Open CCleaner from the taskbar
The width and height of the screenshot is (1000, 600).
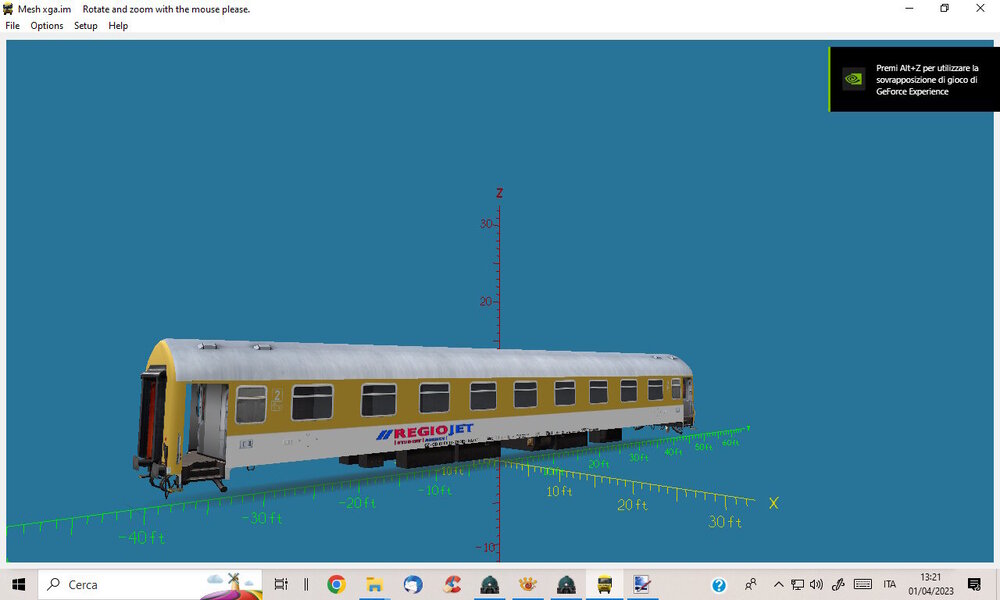[x=452, y=584]
